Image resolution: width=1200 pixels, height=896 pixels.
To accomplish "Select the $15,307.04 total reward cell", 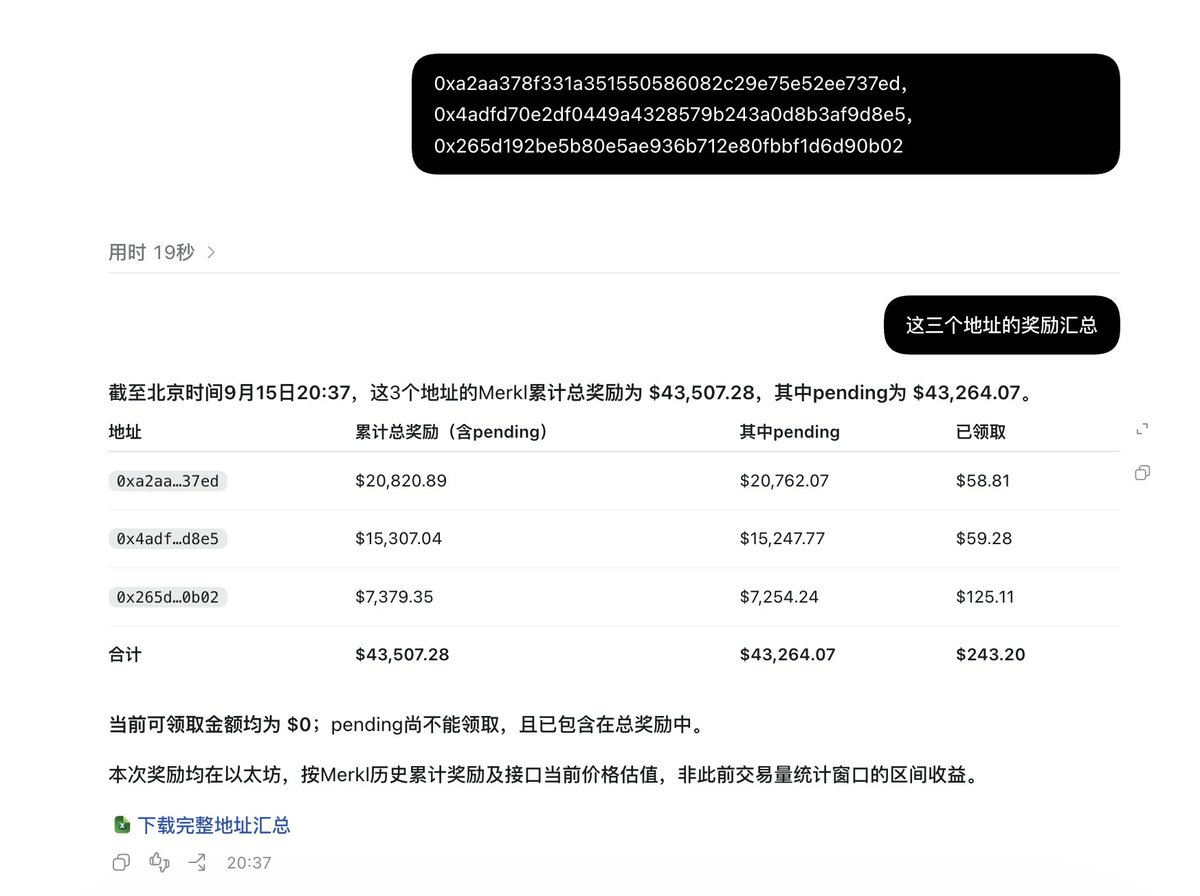I will 398,539.
